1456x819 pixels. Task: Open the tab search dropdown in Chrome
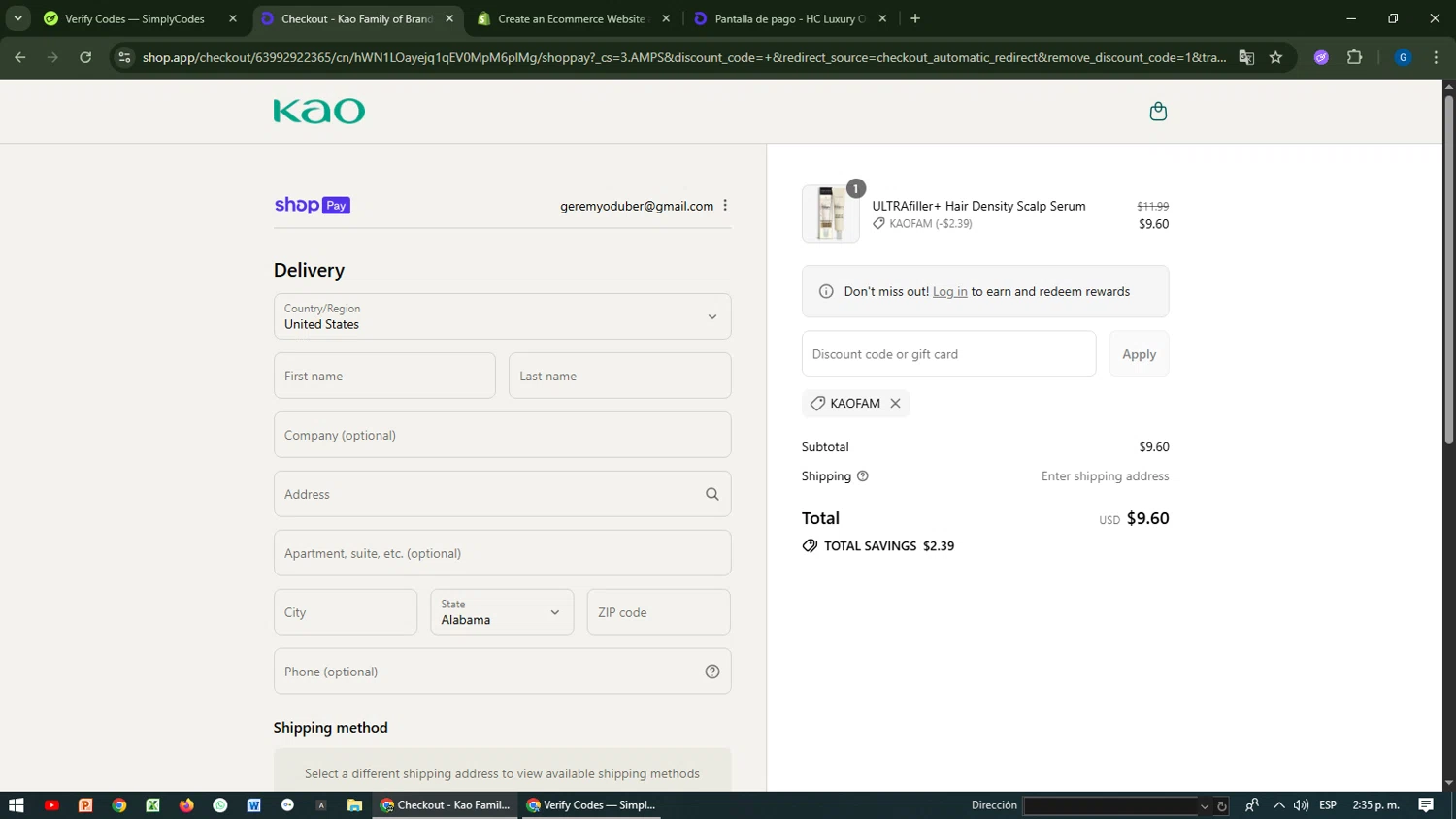pyautogui.click(x=17, y=18)
